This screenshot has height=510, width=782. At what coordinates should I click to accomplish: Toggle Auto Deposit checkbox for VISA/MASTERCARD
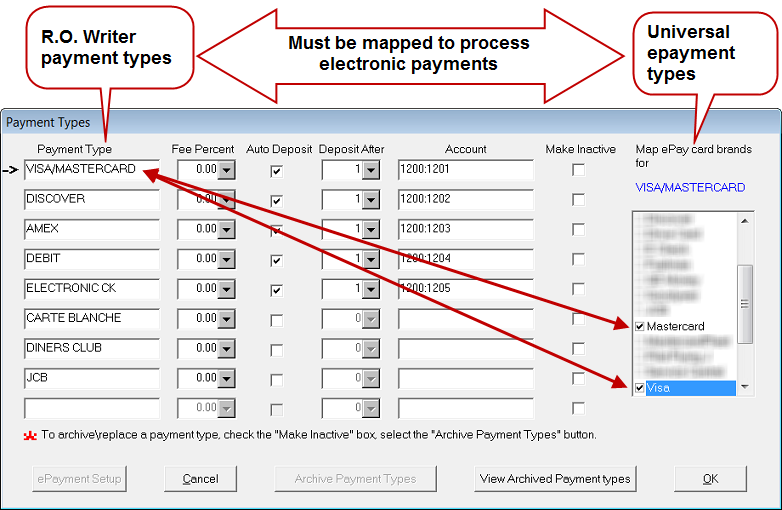tap(277, 171)
